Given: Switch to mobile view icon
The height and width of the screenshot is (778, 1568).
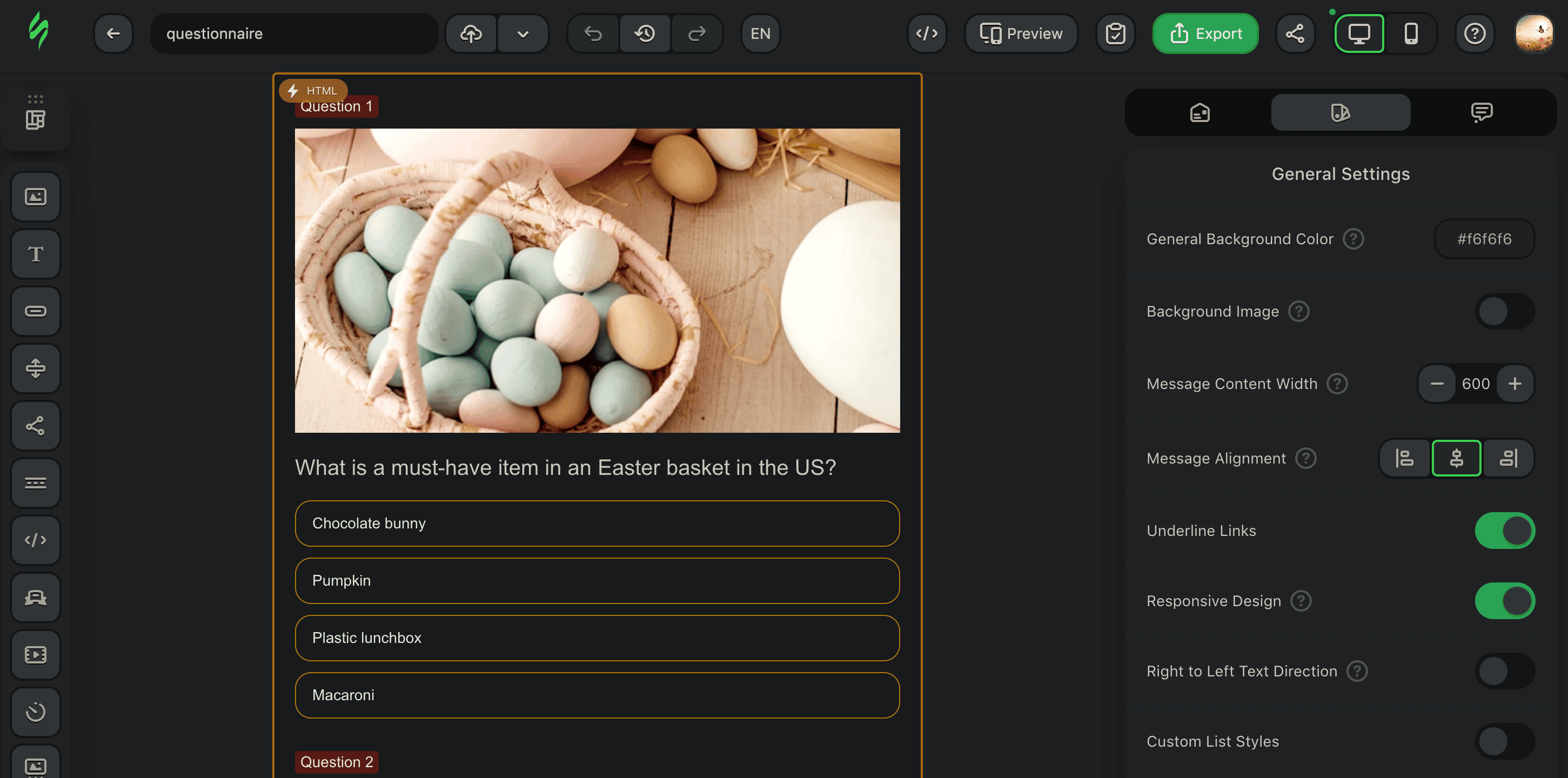Looking at the screenshot, I should (1411, 33).
